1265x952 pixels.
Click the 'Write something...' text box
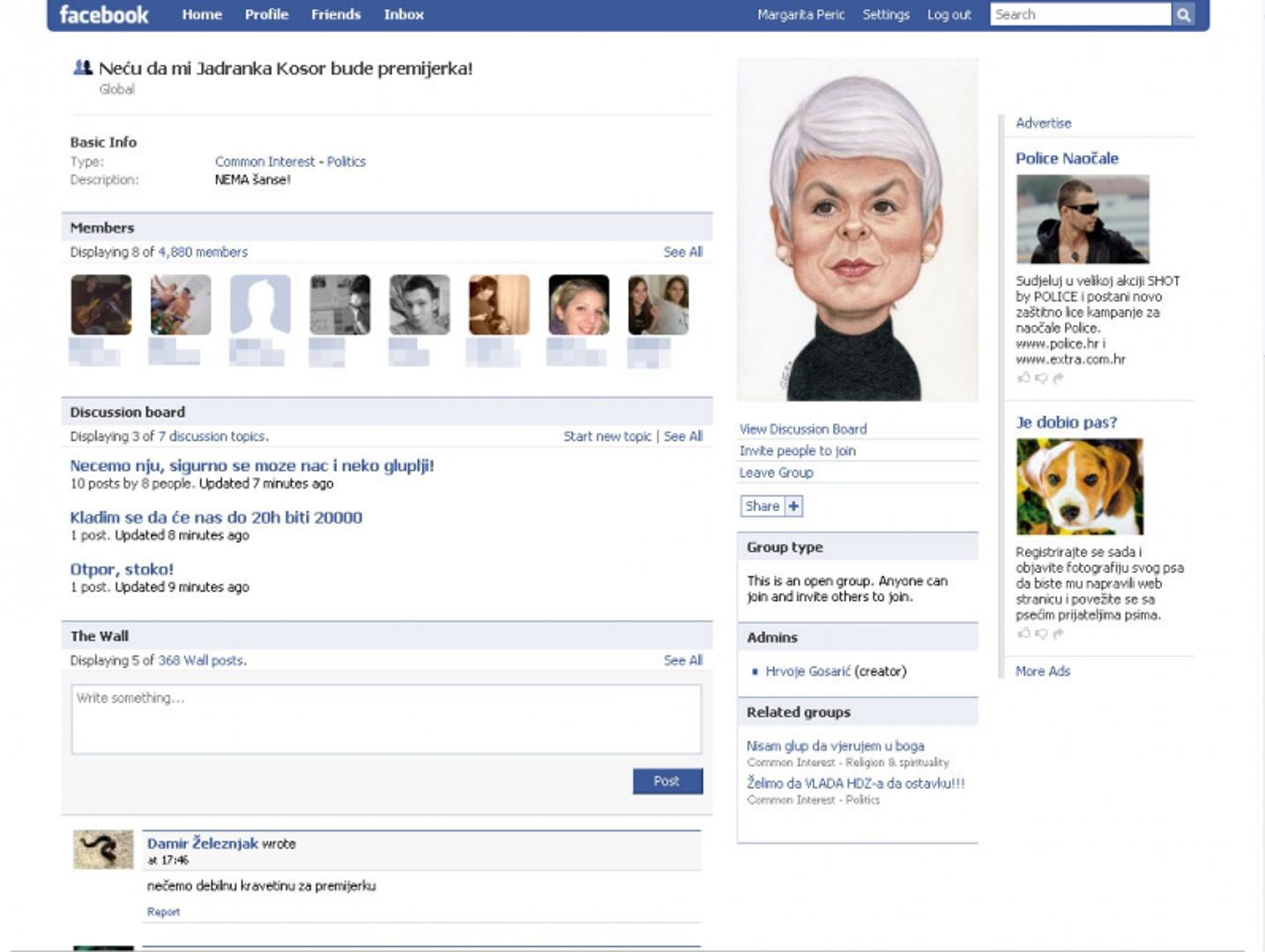[386, 719]
